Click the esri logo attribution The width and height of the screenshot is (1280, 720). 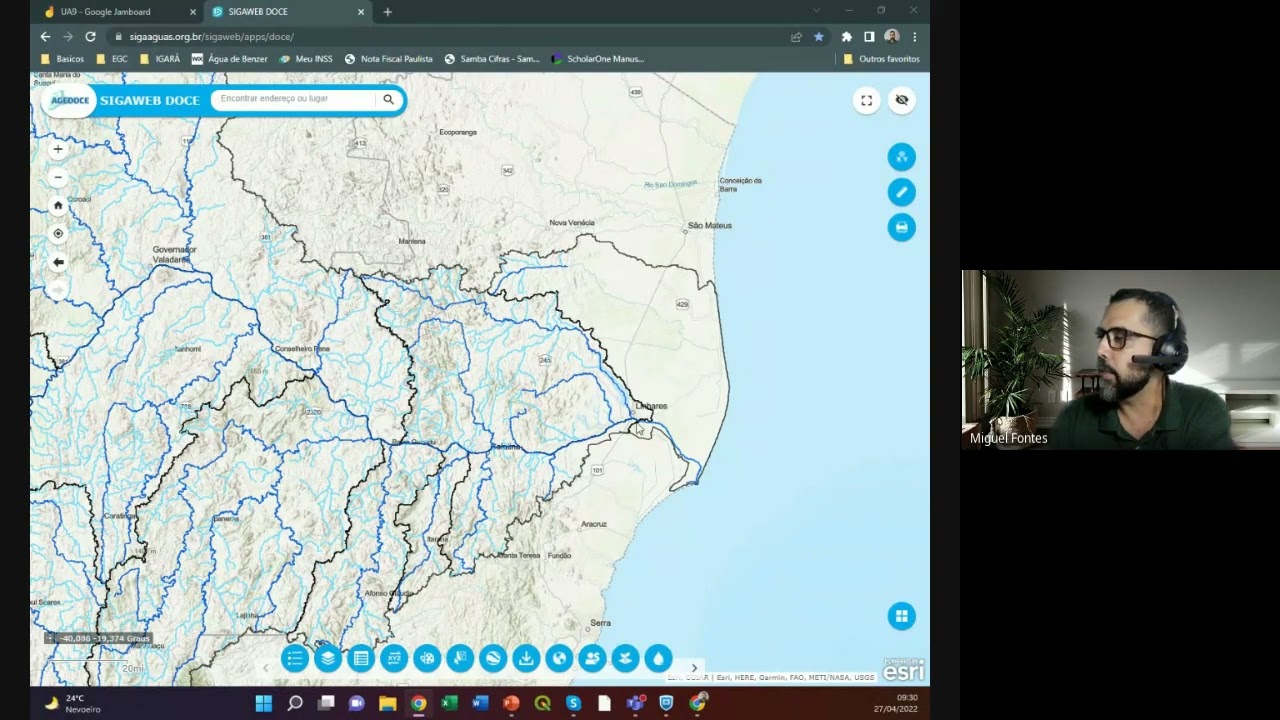[903, 670]
